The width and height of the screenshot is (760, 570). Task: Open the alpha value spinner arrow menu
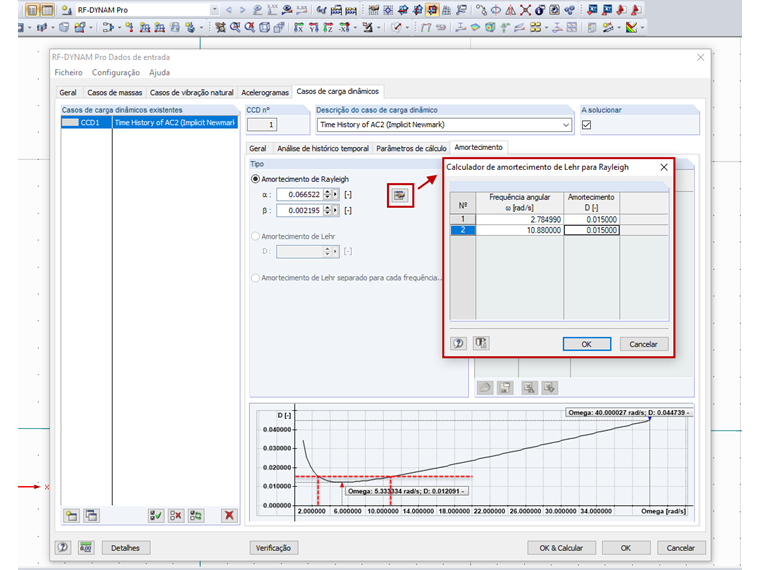335,194
